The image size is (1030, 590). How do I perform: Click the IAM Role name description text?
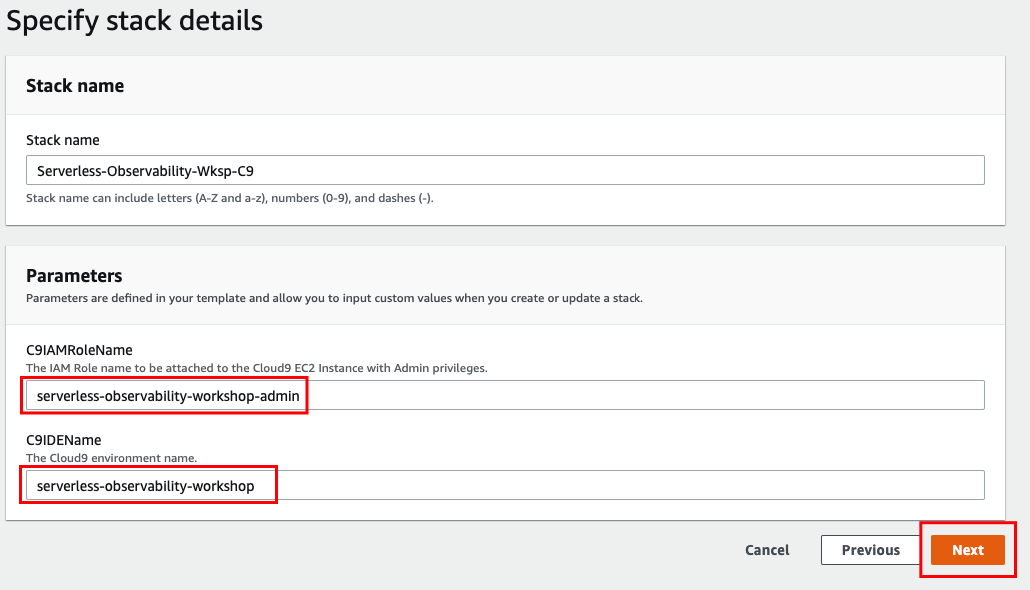click(x=257, y=368)
